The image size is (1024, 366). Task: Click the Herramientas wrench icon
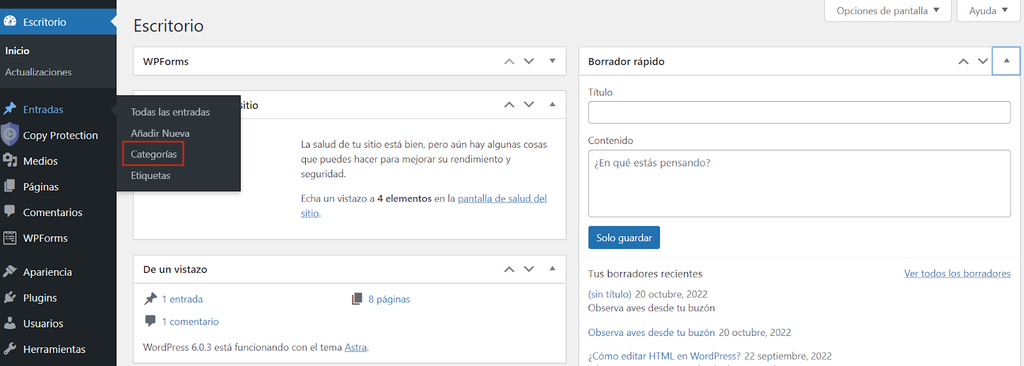tap(10, 349)
